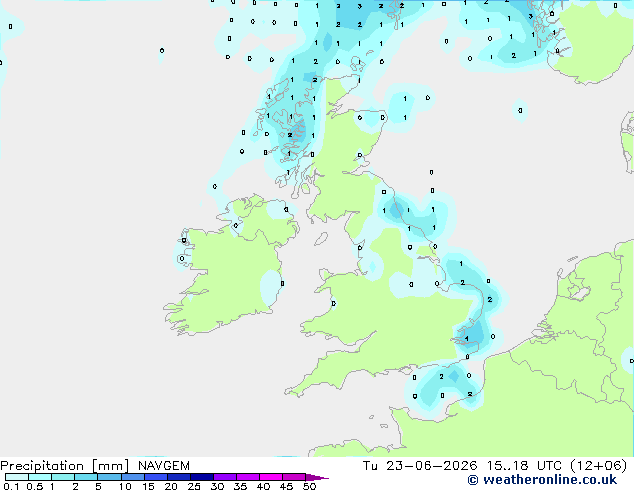Click the 0.5–1 mm legend swatch
This screenshot has width=634, height=490.
pos(40,477)
